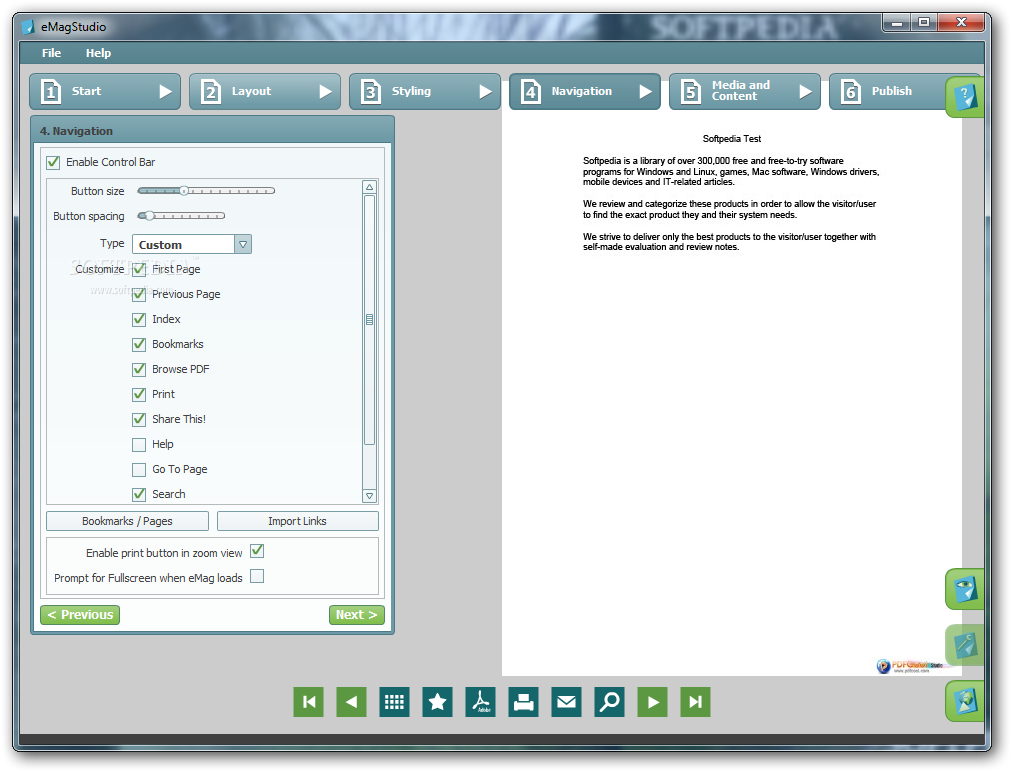Screen dimensions: 1012x772
Task: Click the arrow after Media and Content
Action: [805, 92]
